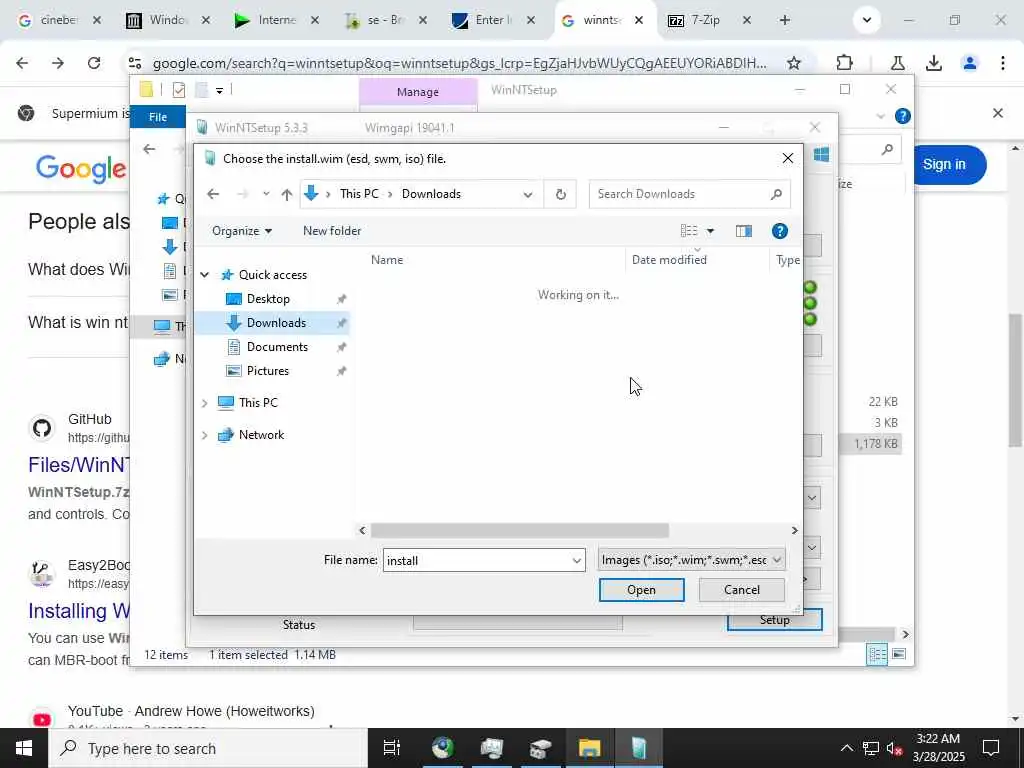Go back in the file dialog navigation
The width and height of the screenshot is (1024, 768).
click(213, 194)
